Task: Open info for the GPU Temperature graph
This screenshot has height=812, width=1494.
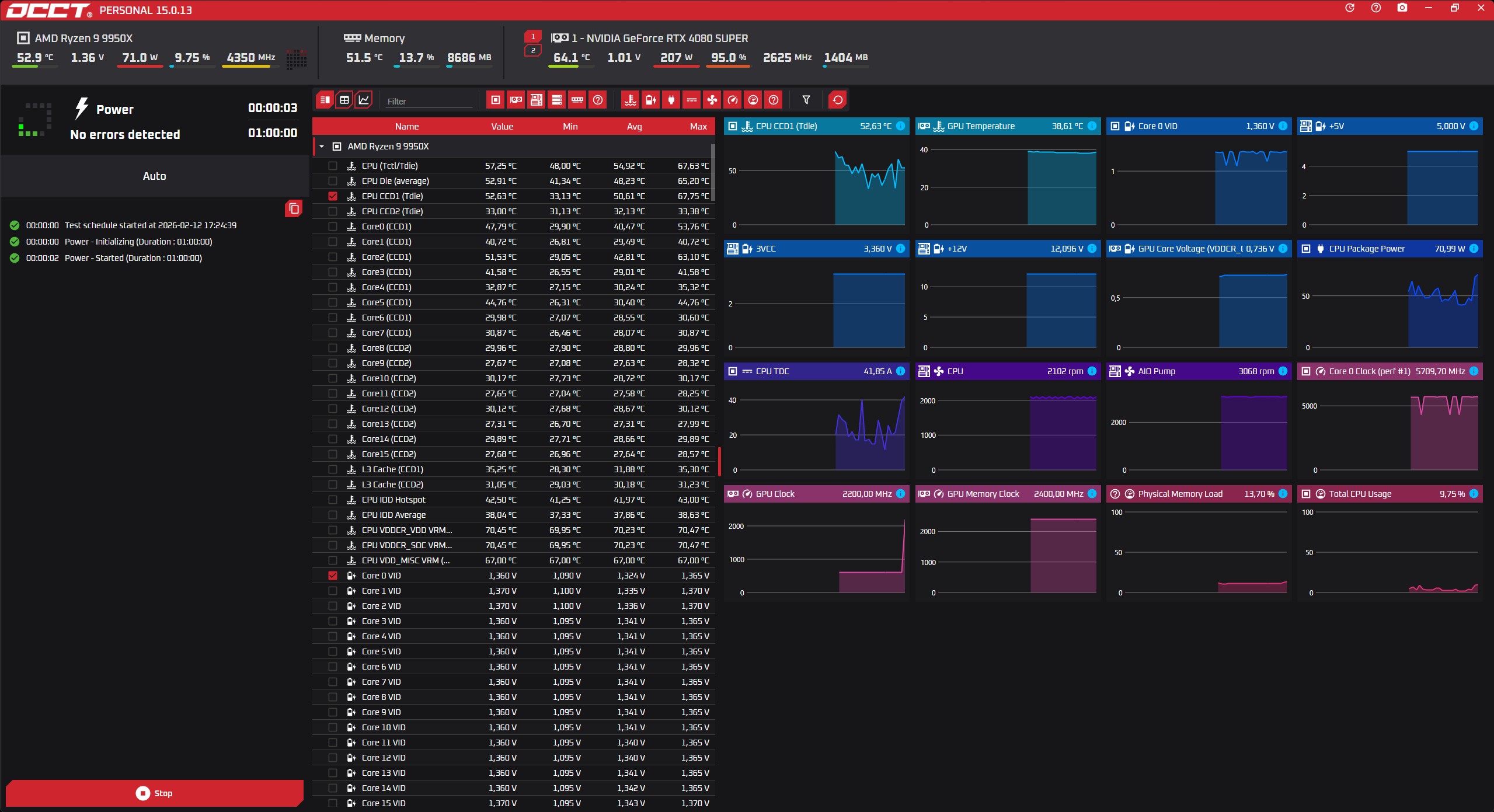Action: (x=1092, y=126)
